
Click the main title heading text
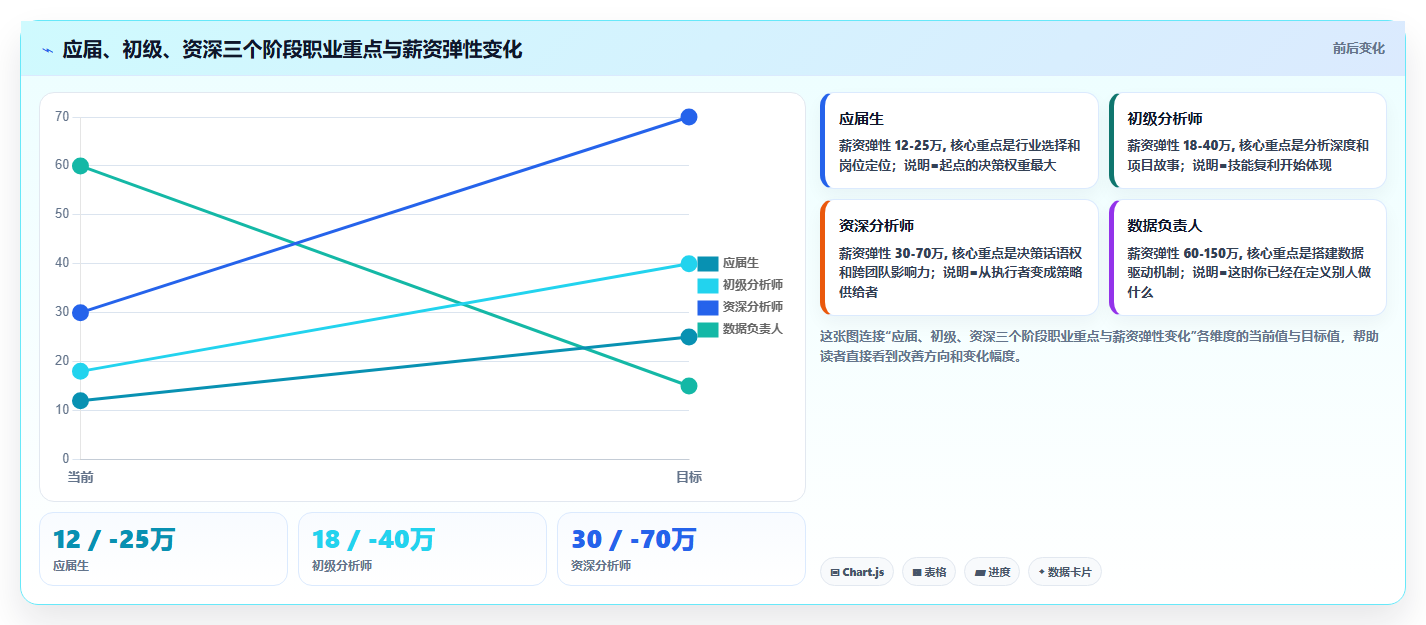click(x=292, y=50)
